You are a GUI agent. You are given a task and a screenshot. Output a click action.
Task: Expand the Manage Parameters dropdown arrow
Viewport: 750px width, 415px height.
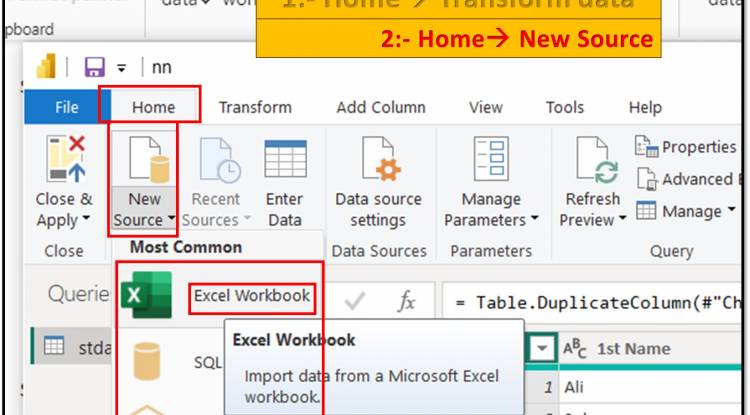click(534, 218)
